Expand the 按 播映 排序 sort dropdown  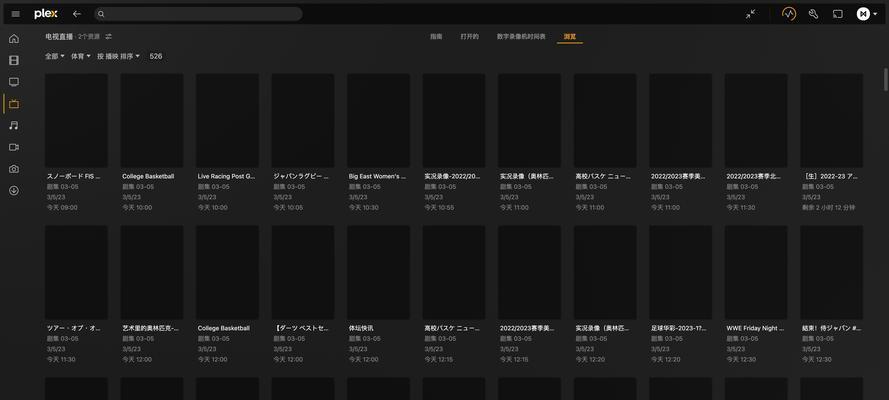118,56
